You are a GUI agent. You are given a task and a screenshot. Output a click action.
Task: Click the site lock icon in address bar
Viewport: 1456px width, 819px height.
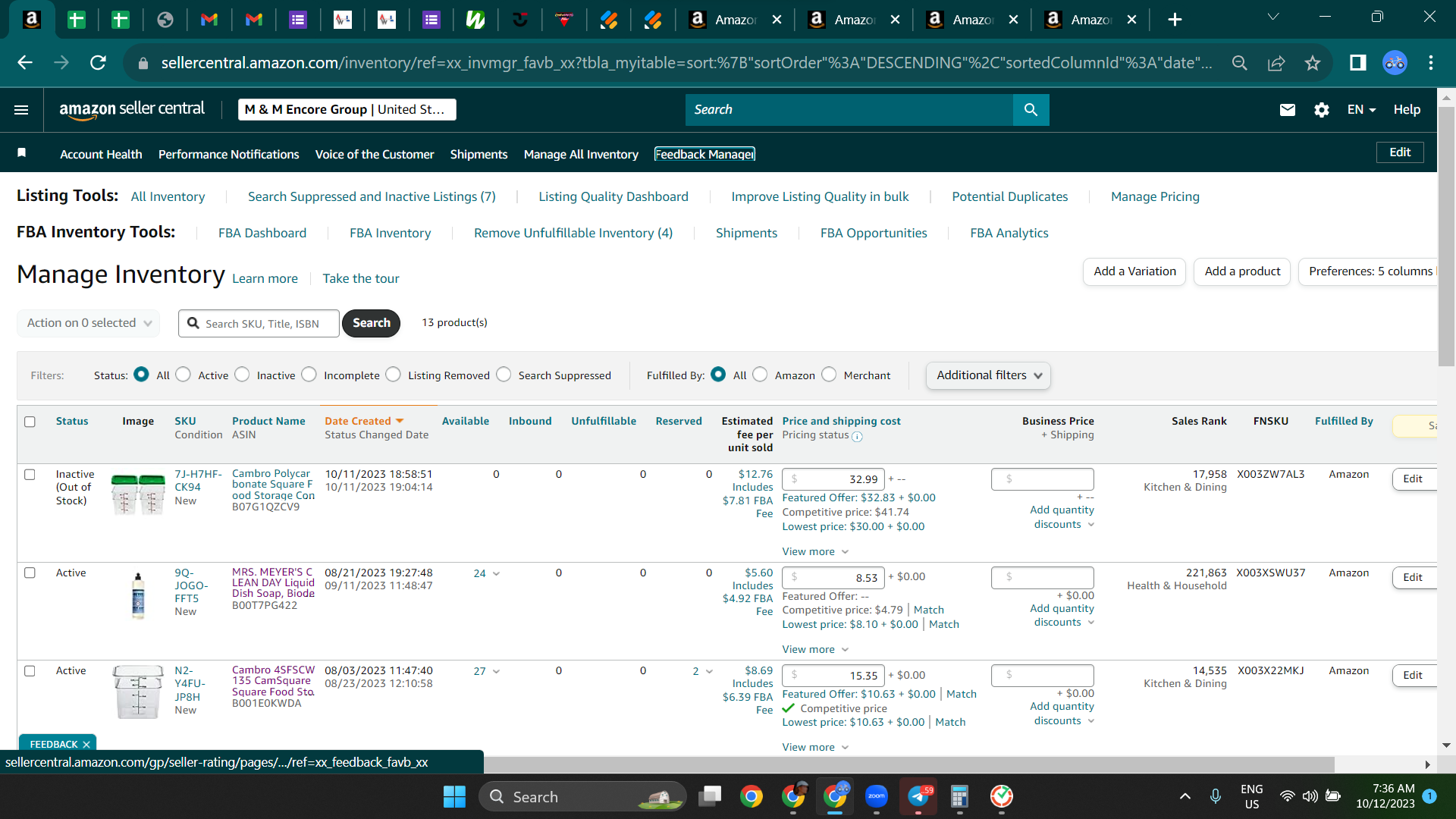pyautogui.click(x=143, y=64)
